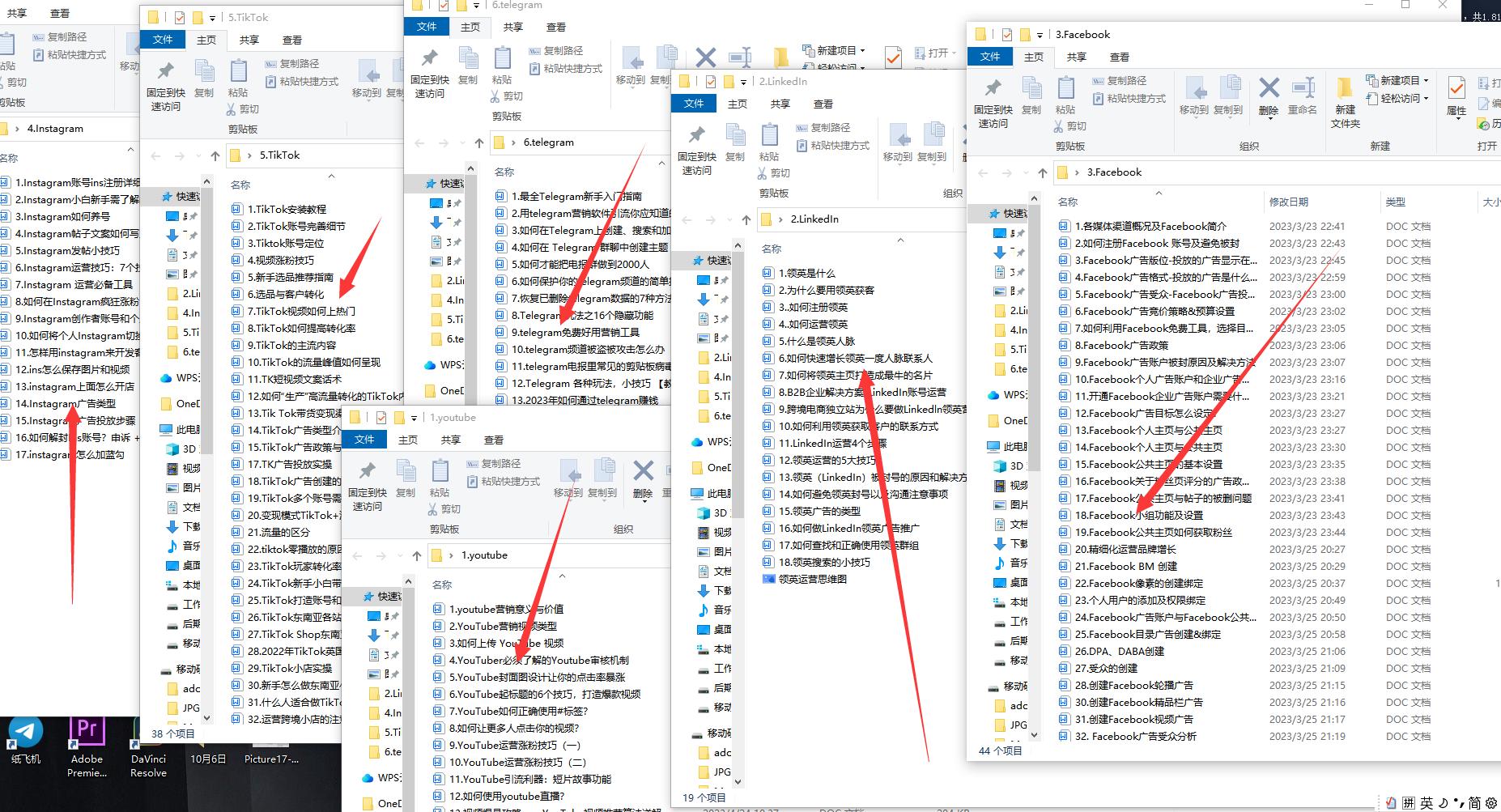Click 移动到 in the 3.Facebook window ribbon
The height and width of the screenshot is (812, 1501).
click(x=1194, y=96)
